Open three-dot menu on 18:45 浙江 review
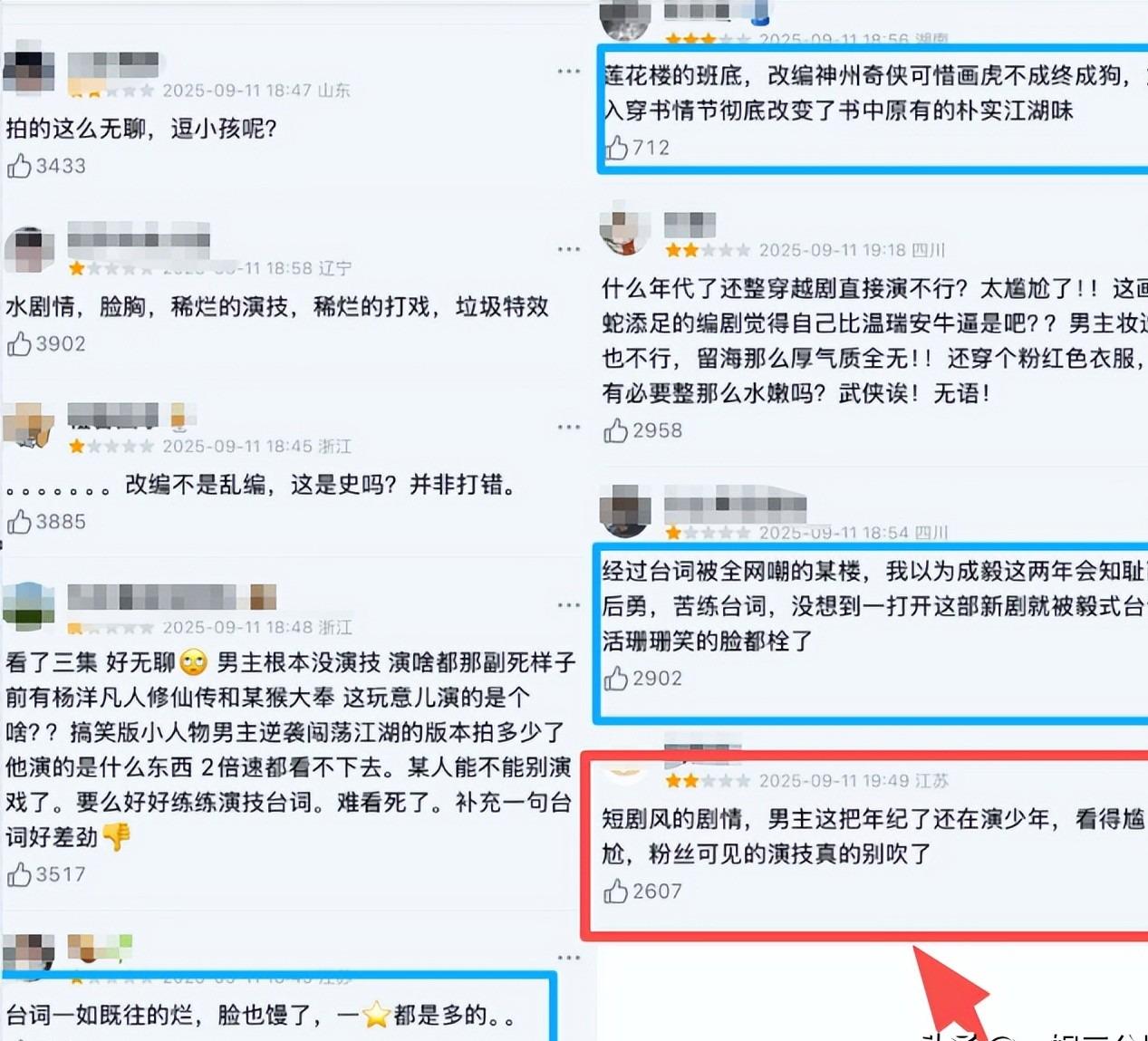The height and width of the screenshot is (1041, 1148). tap(569, 427)
